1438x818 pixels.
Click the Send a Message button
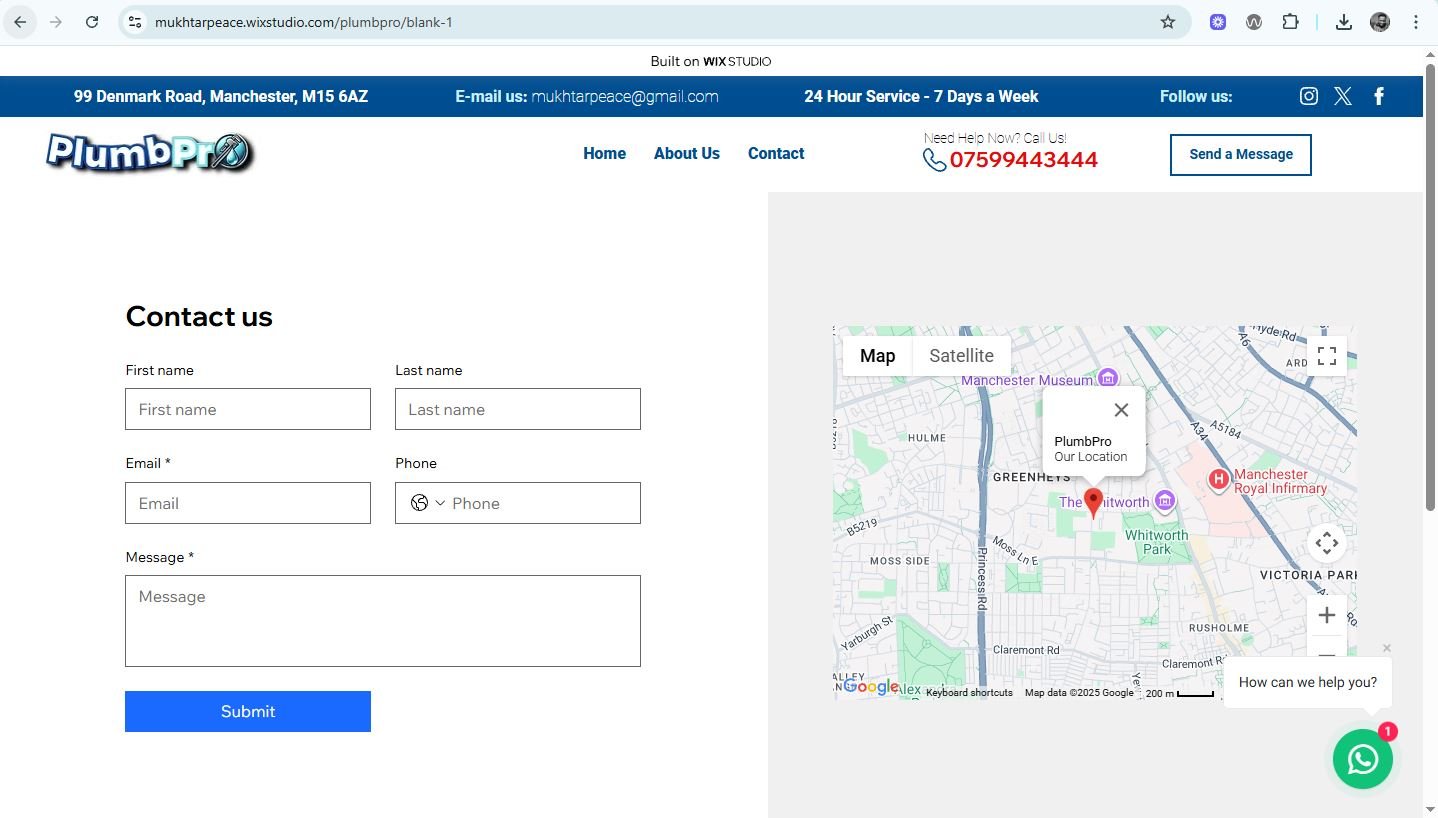[x=1240, y=154]
